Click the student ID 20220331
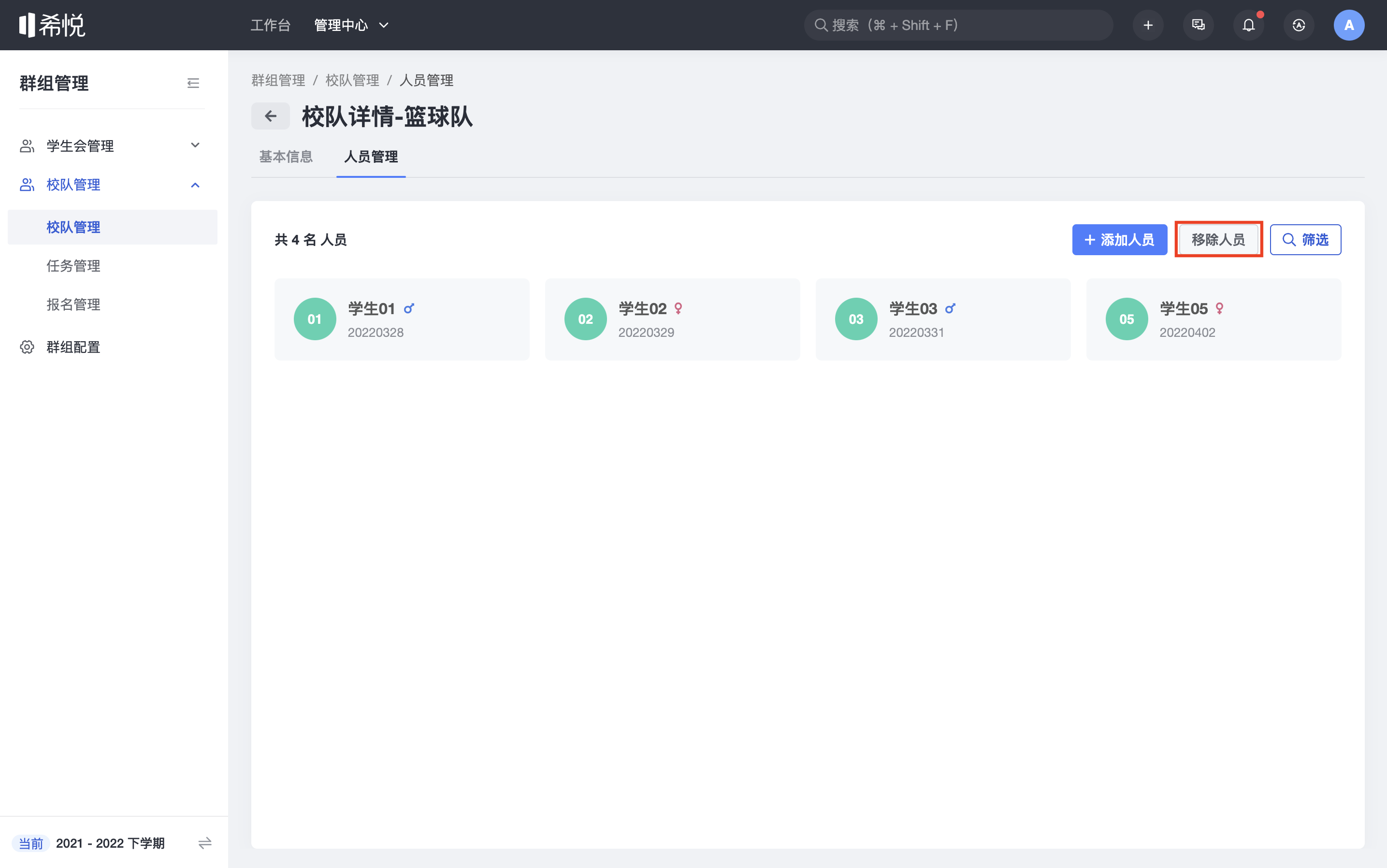This screenshot has width=1387, height=868. coord(916,333)
